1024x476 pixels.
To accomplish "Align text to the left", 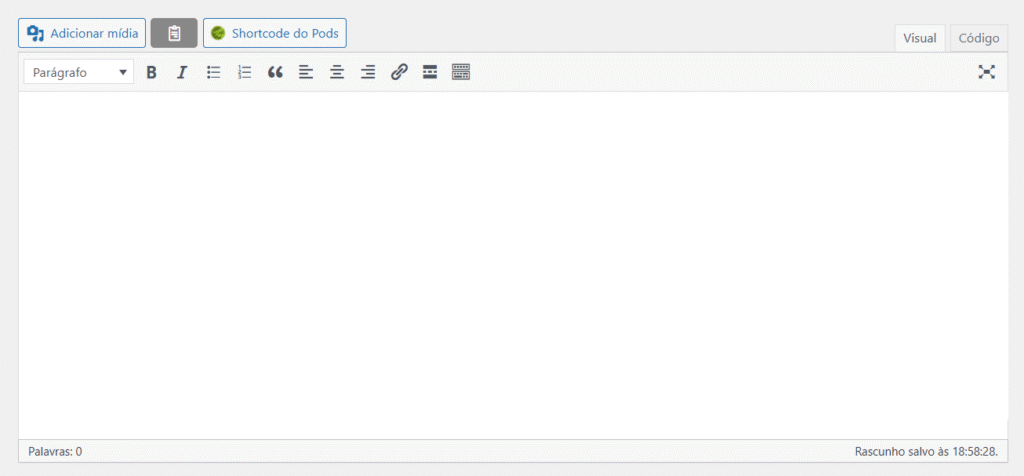I will [x=306, y=72].
